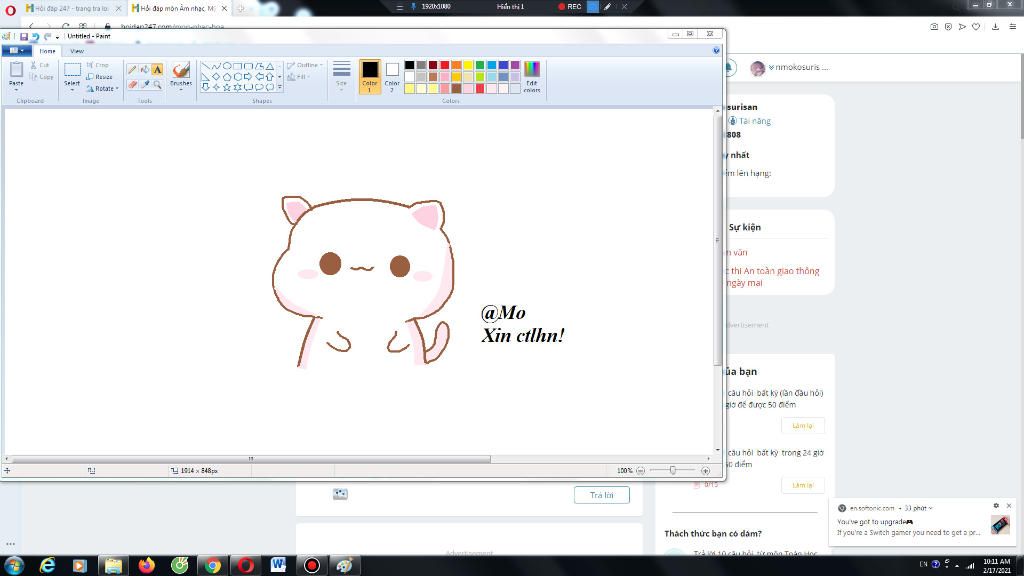Viewport: 1024px width, 576px height.
Task: Click the Copy button in Clipboard group
Action: 41,77
